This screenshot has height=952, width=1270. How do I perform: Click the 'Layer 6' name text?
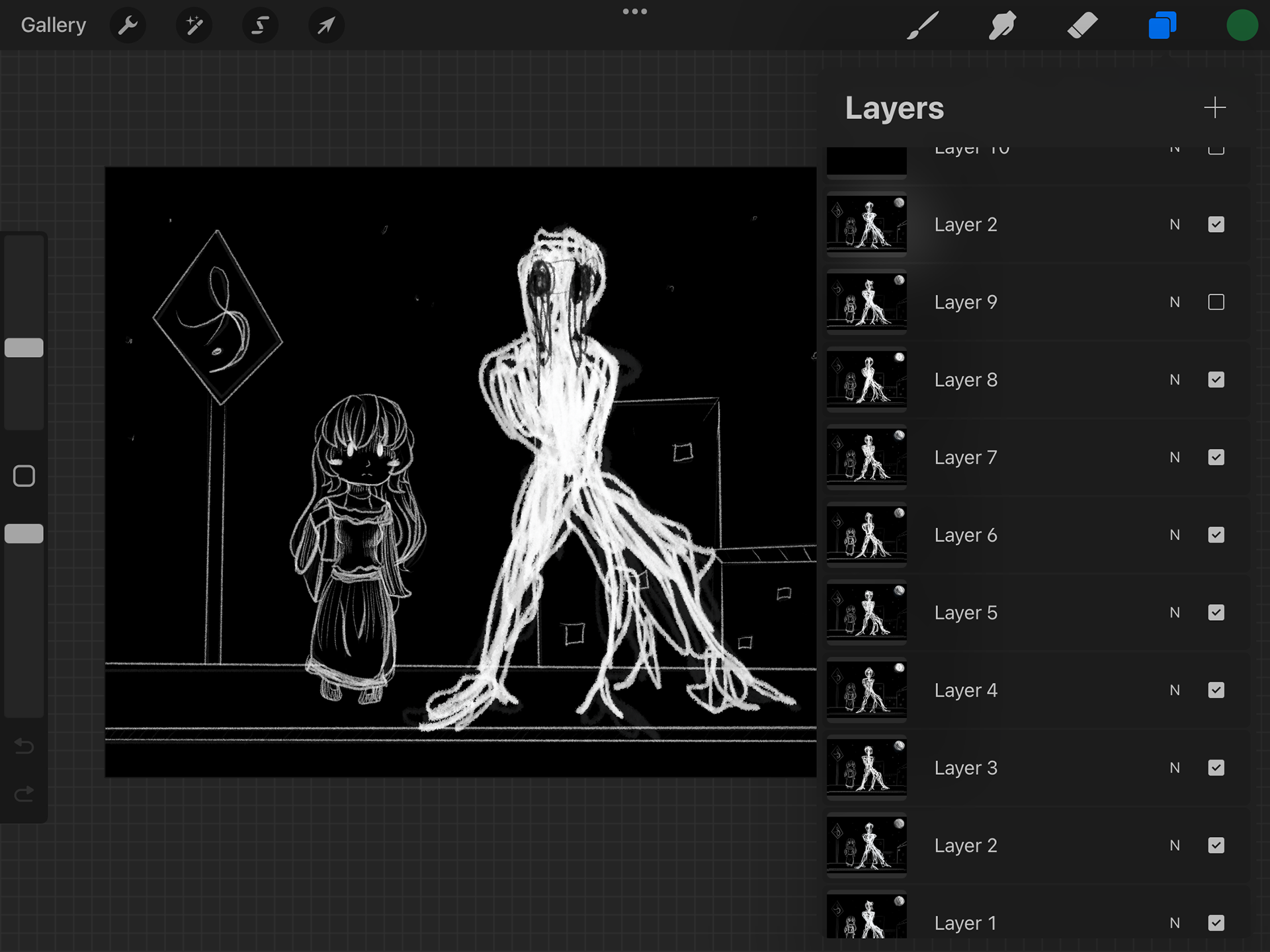click(x=966, y=535)
